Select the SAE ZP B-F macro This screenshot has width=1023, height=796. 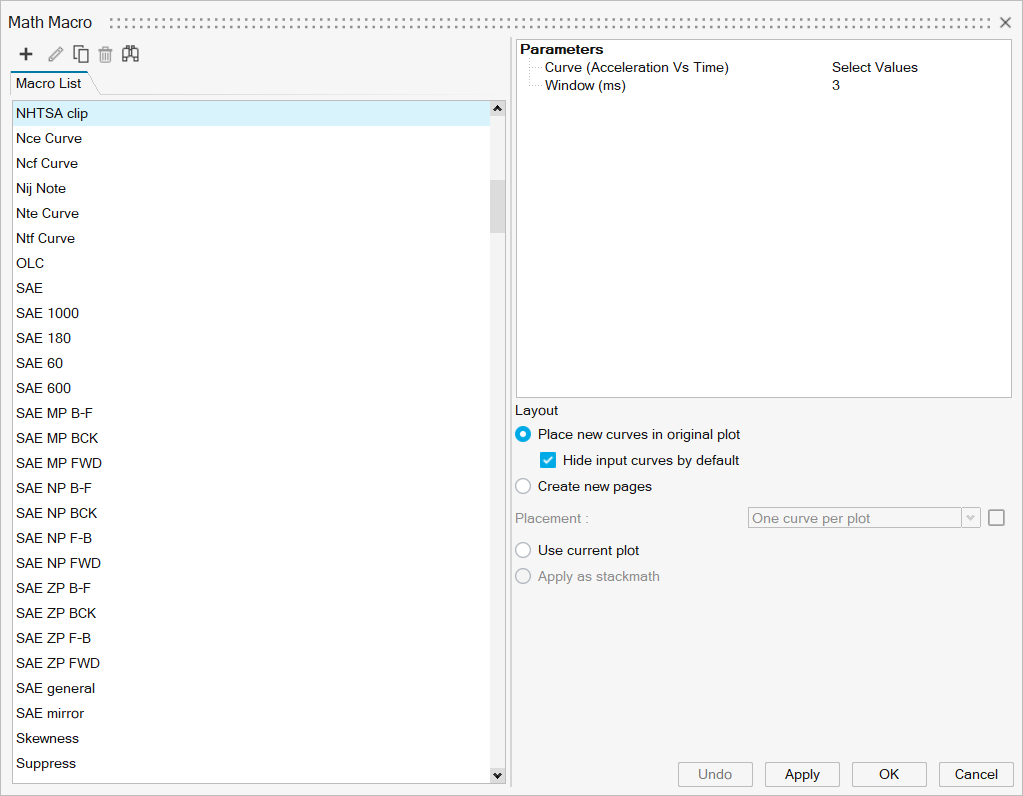(251, 589)
